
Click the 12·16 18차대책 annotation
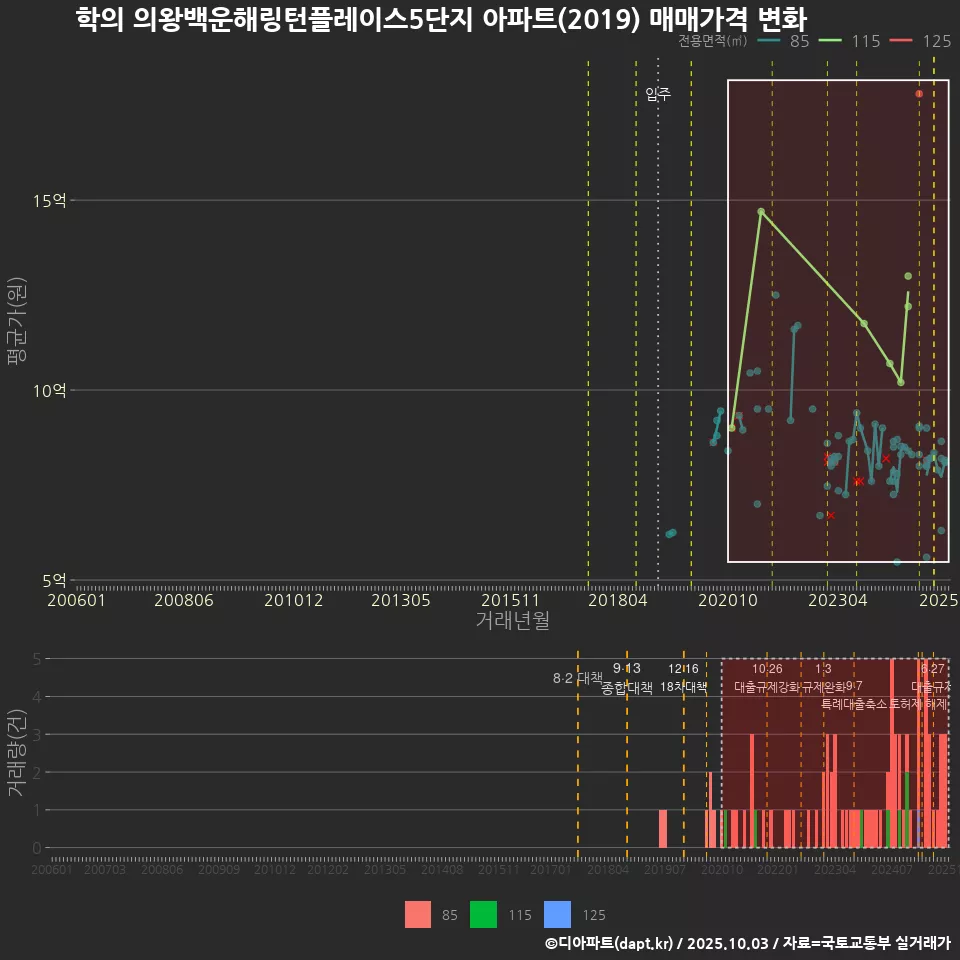pos(683,680)
